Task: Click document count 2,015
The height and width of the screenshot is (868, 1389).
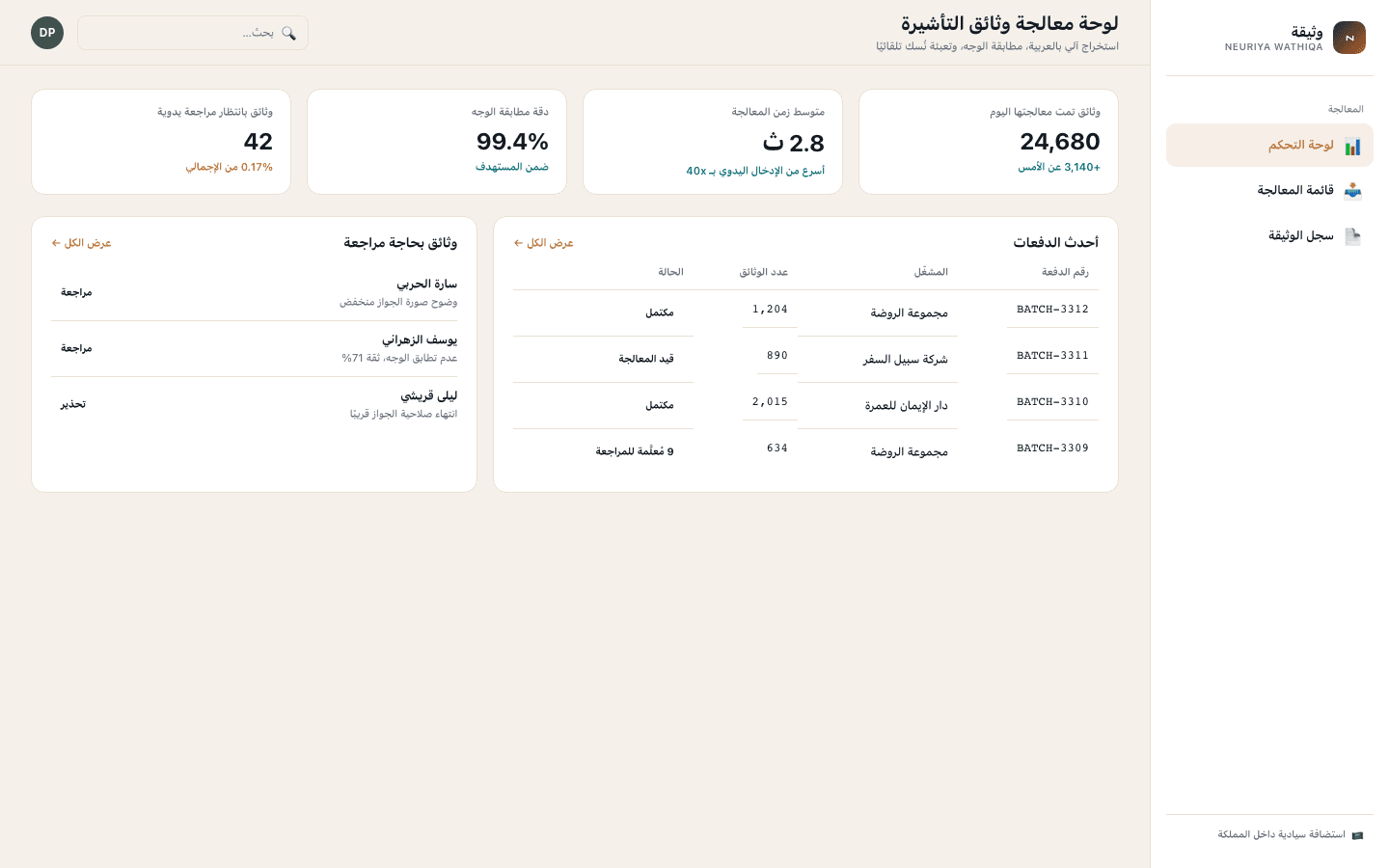Action: coord(770,402)
